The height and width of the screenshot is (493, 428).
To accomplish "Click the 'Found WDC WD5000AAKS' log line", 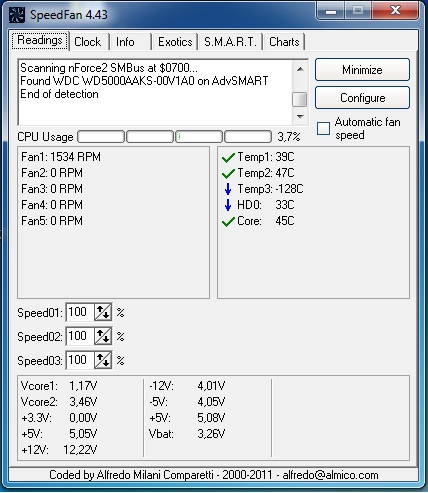I will point(144,81).
